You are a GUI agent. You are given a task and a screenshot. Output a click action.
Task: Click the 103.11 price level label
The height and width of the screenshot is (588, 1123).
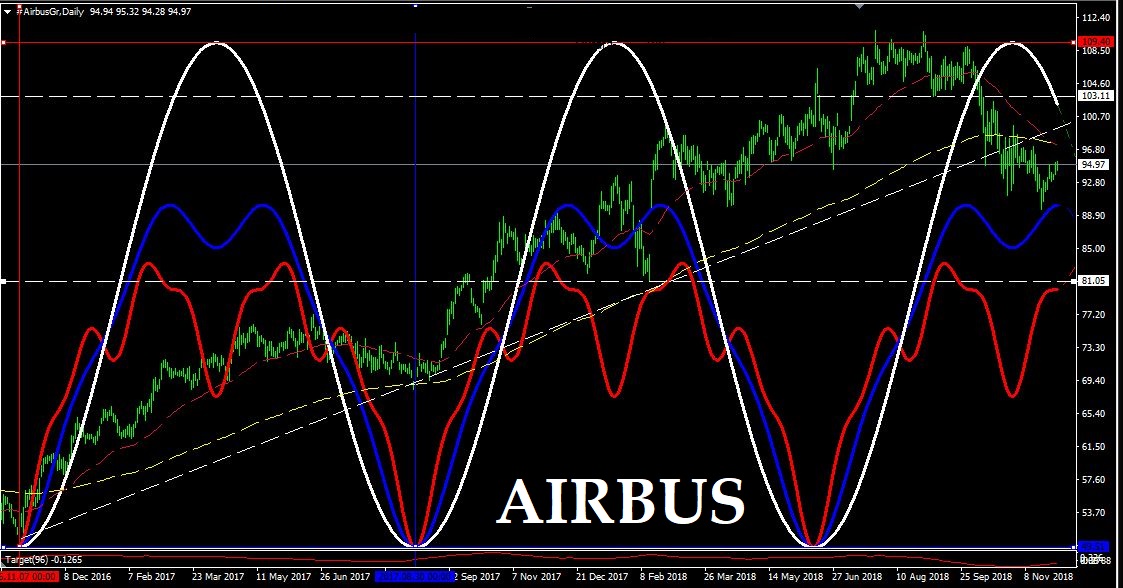tap(1094, 96)
